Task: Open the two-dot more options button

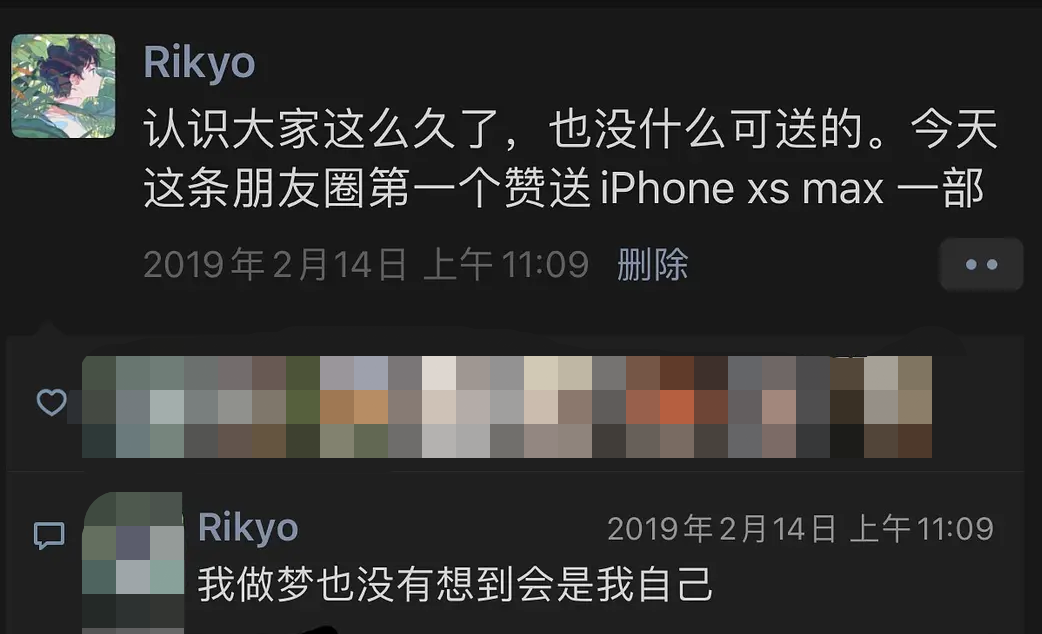Action: click(x=981, y=264)
